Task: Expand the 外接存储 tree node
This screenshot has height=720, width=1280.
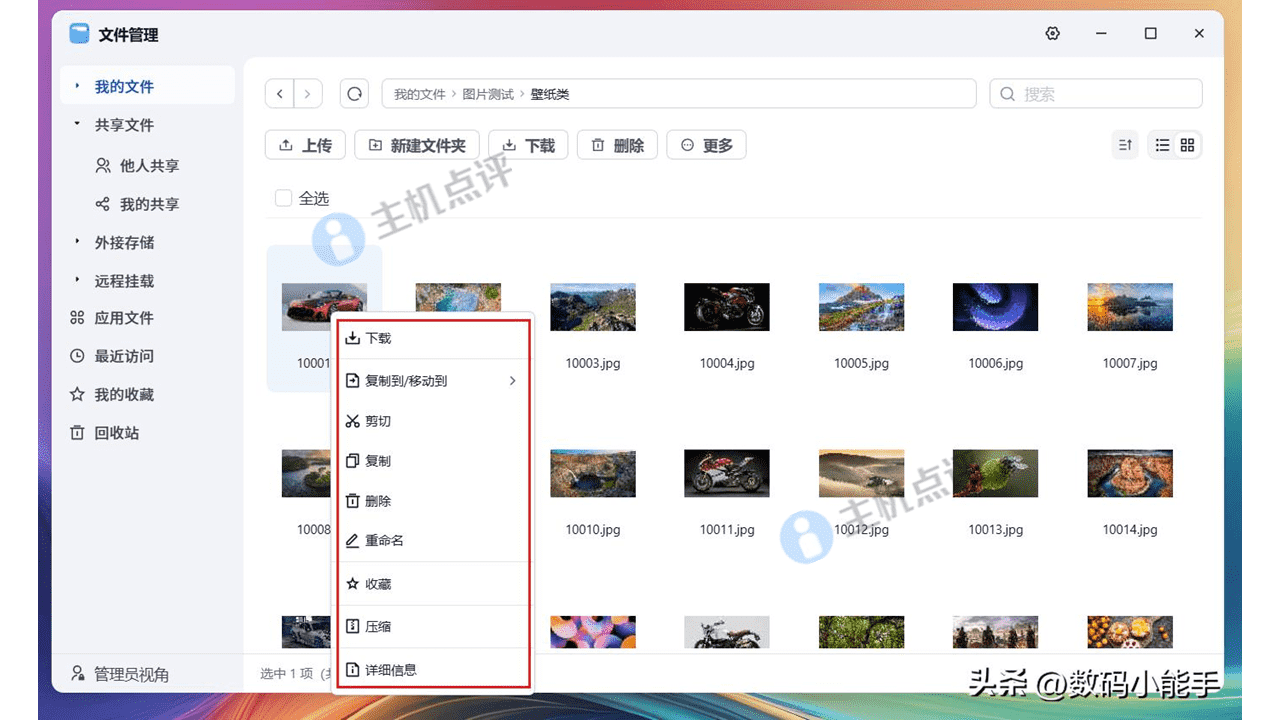Action: [78, 242]
